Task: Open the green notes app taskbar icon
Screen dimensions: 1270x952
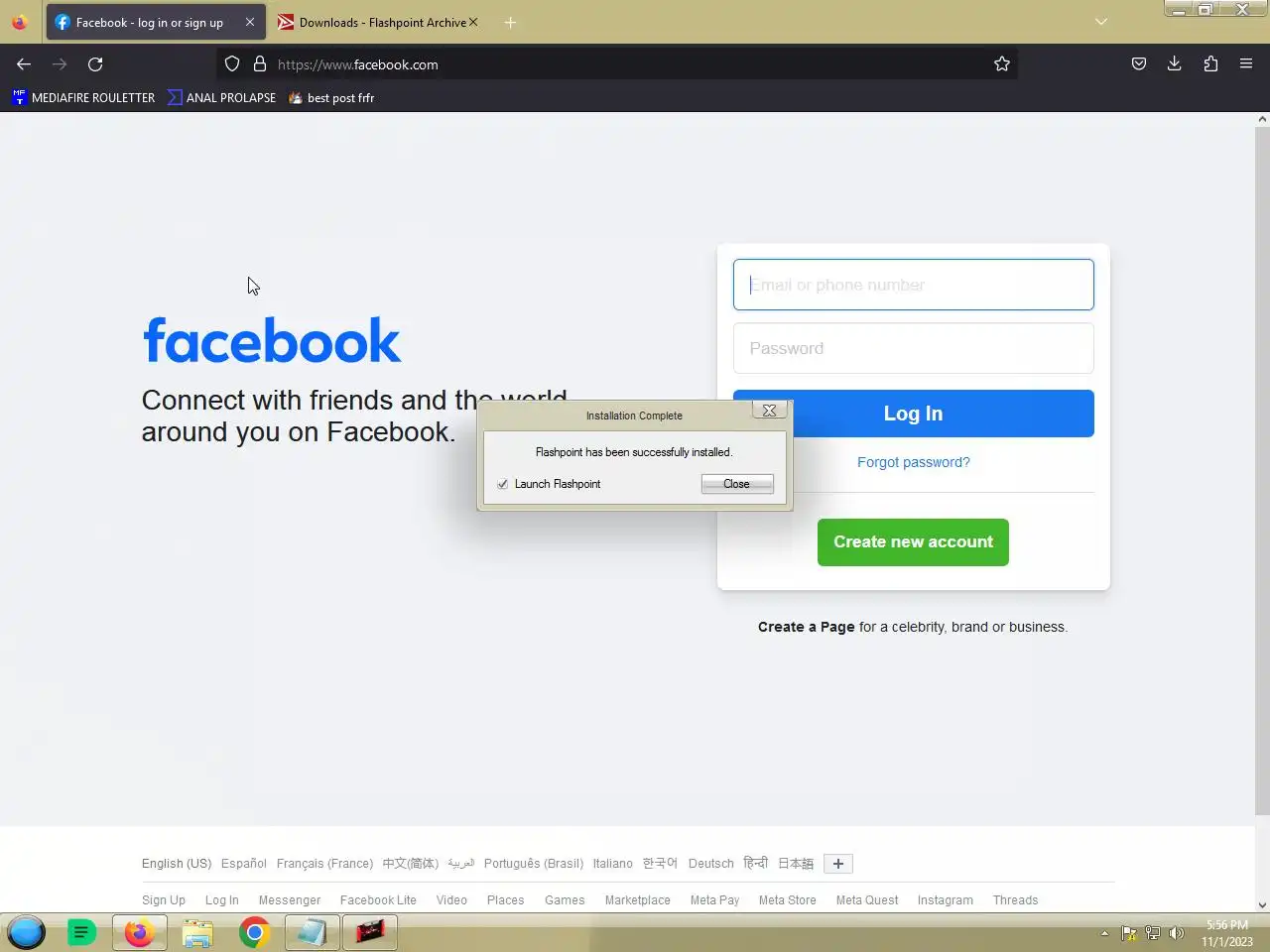Action: coord(82,932)
